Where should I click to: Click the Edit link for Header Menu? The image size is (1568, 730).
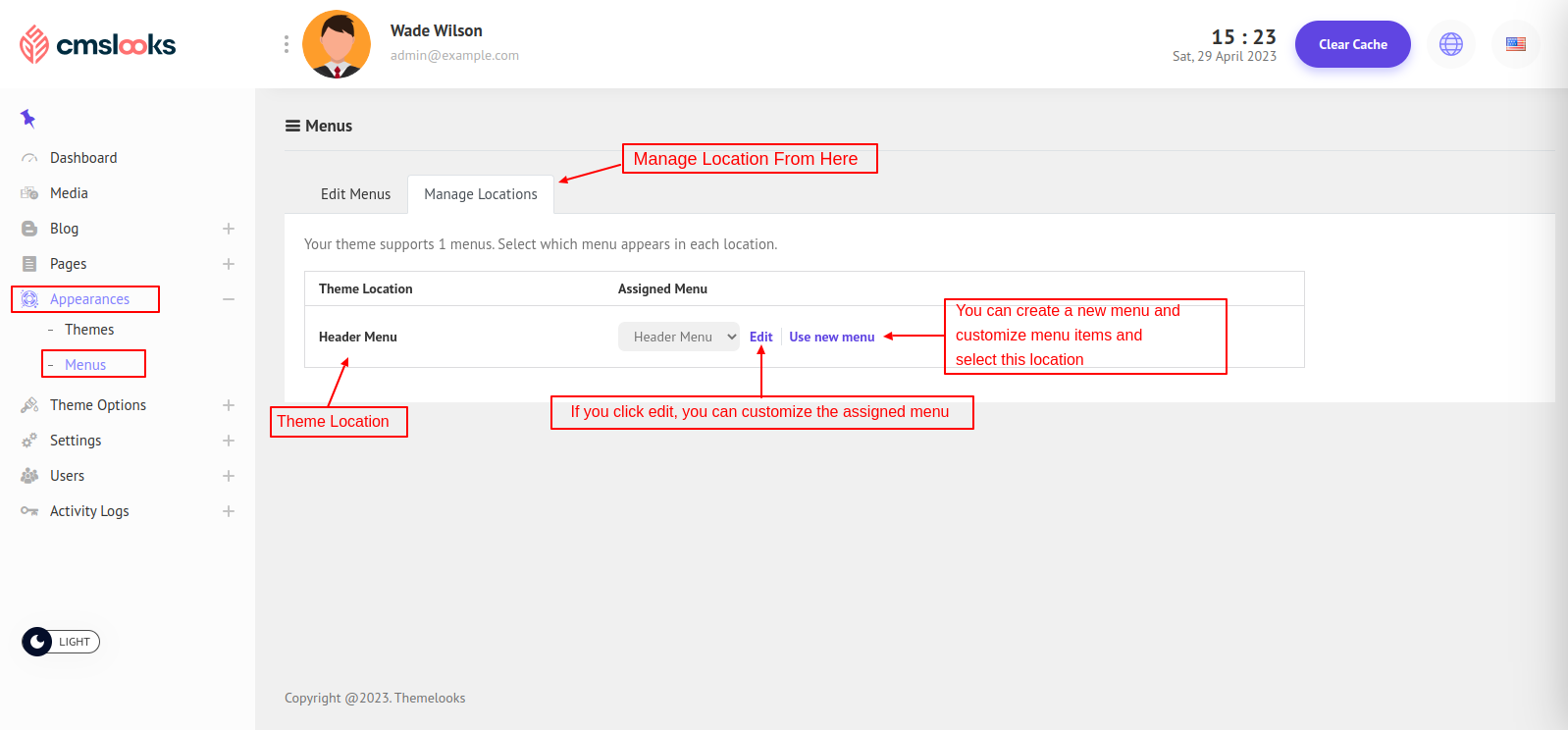coord(760,337)
